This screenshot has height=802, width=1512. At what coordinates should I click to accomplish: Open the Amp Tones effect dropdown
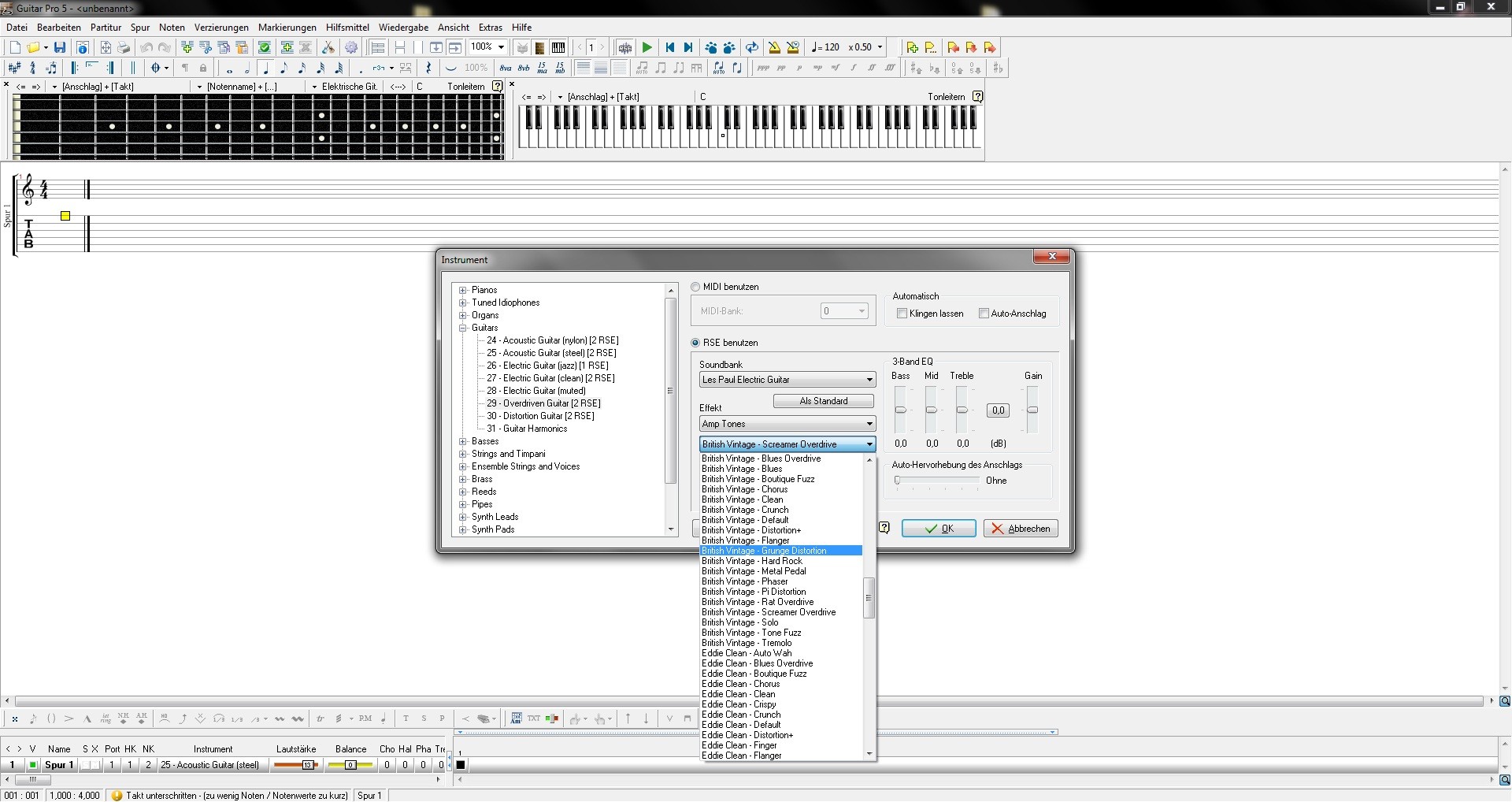coord(787,424)
